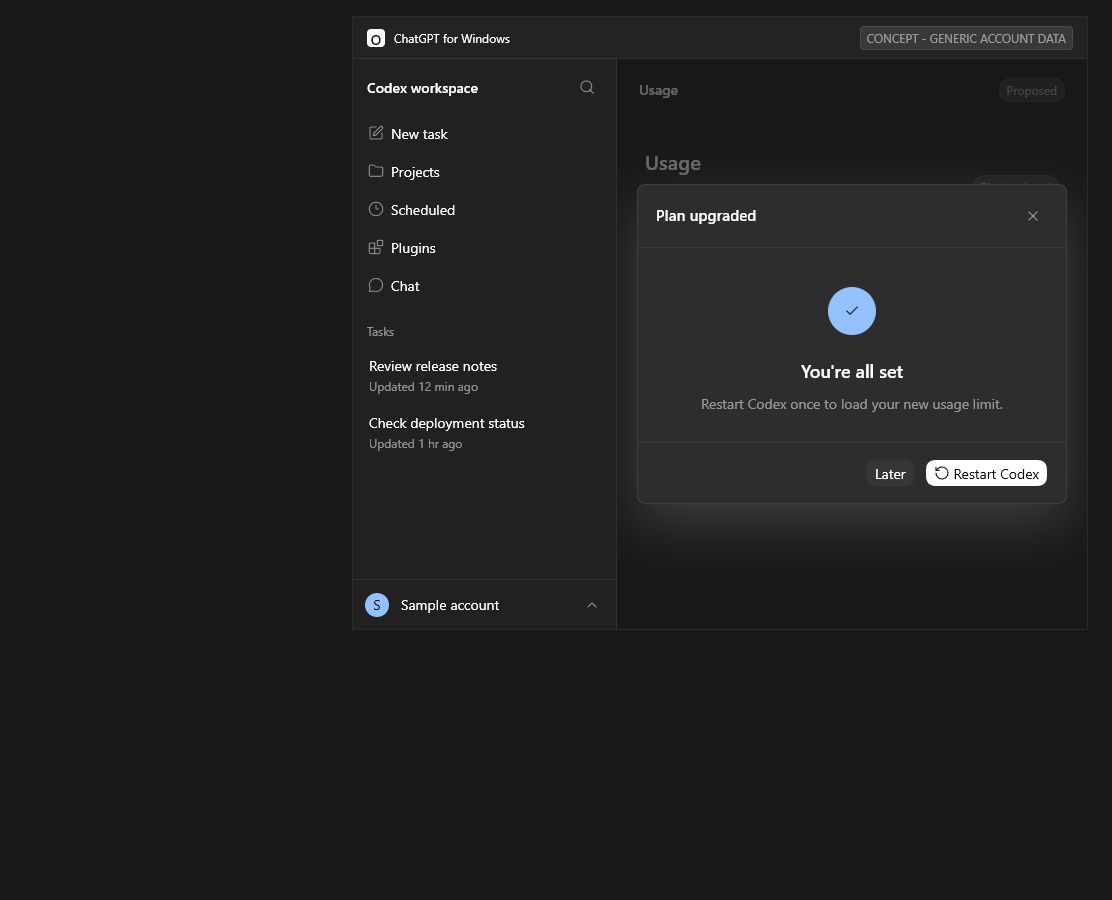Open Scheduled in sidebar

pos(484,210)
